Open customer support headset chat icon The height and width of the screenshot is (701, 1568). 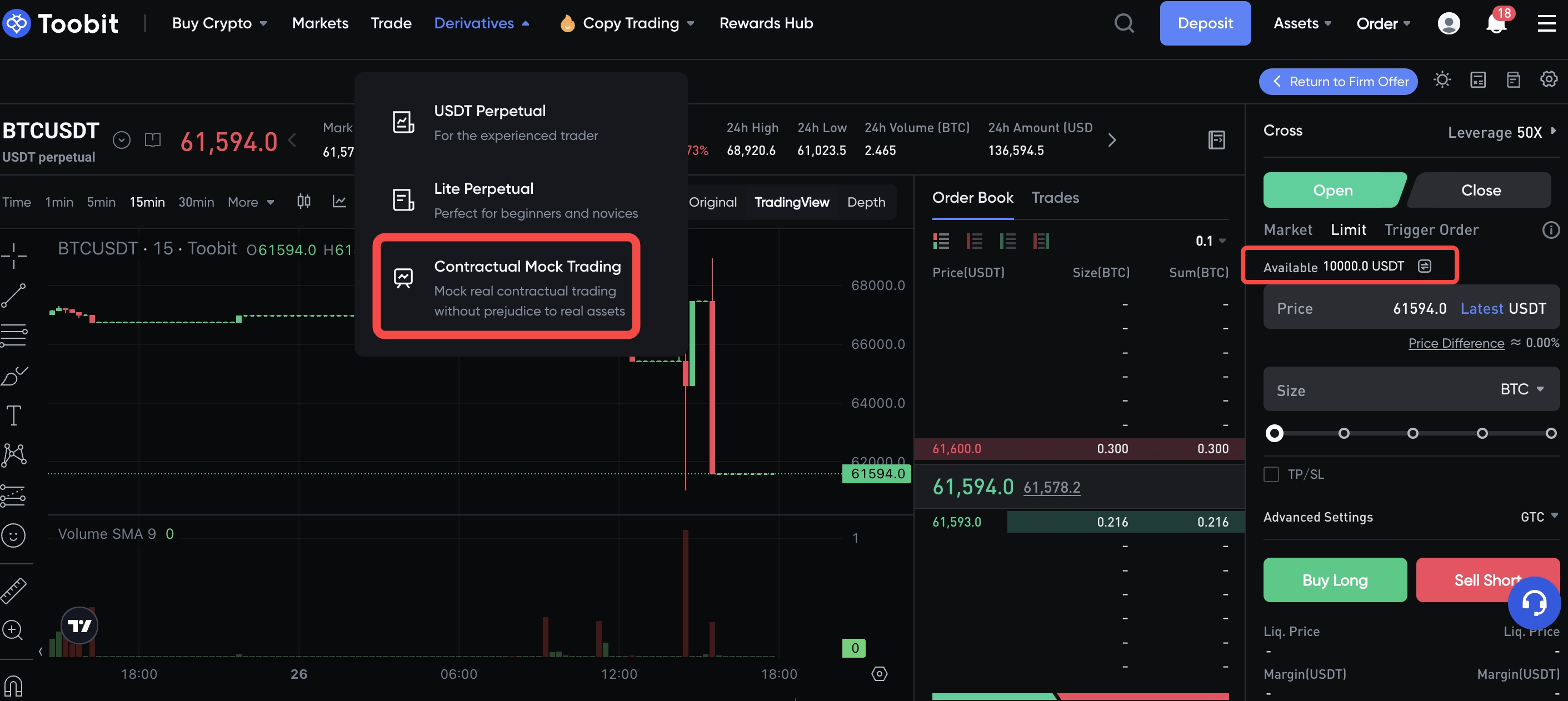click(1534, 603)
